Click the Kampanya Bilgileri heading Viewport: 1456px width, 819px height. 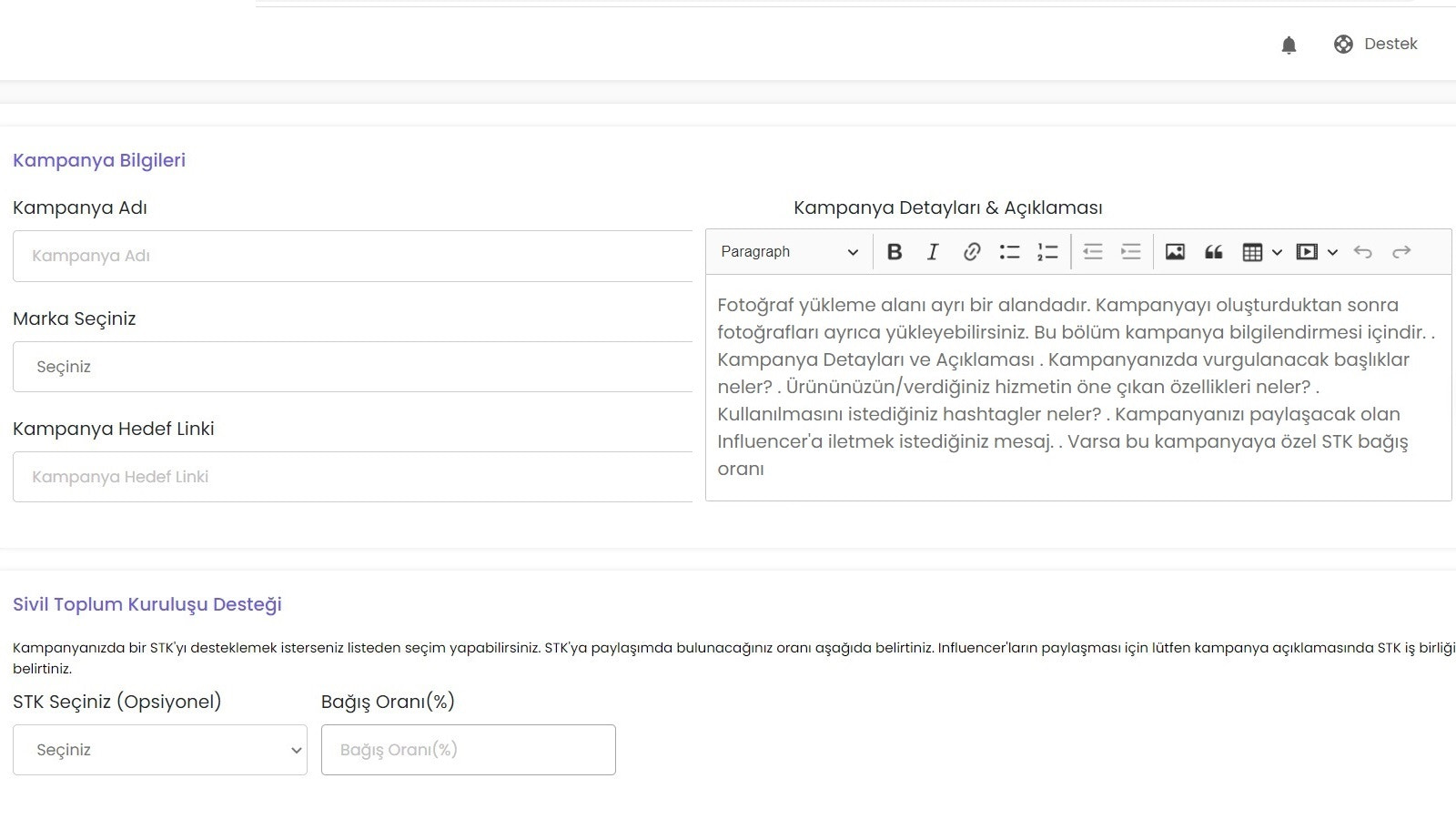99,160
